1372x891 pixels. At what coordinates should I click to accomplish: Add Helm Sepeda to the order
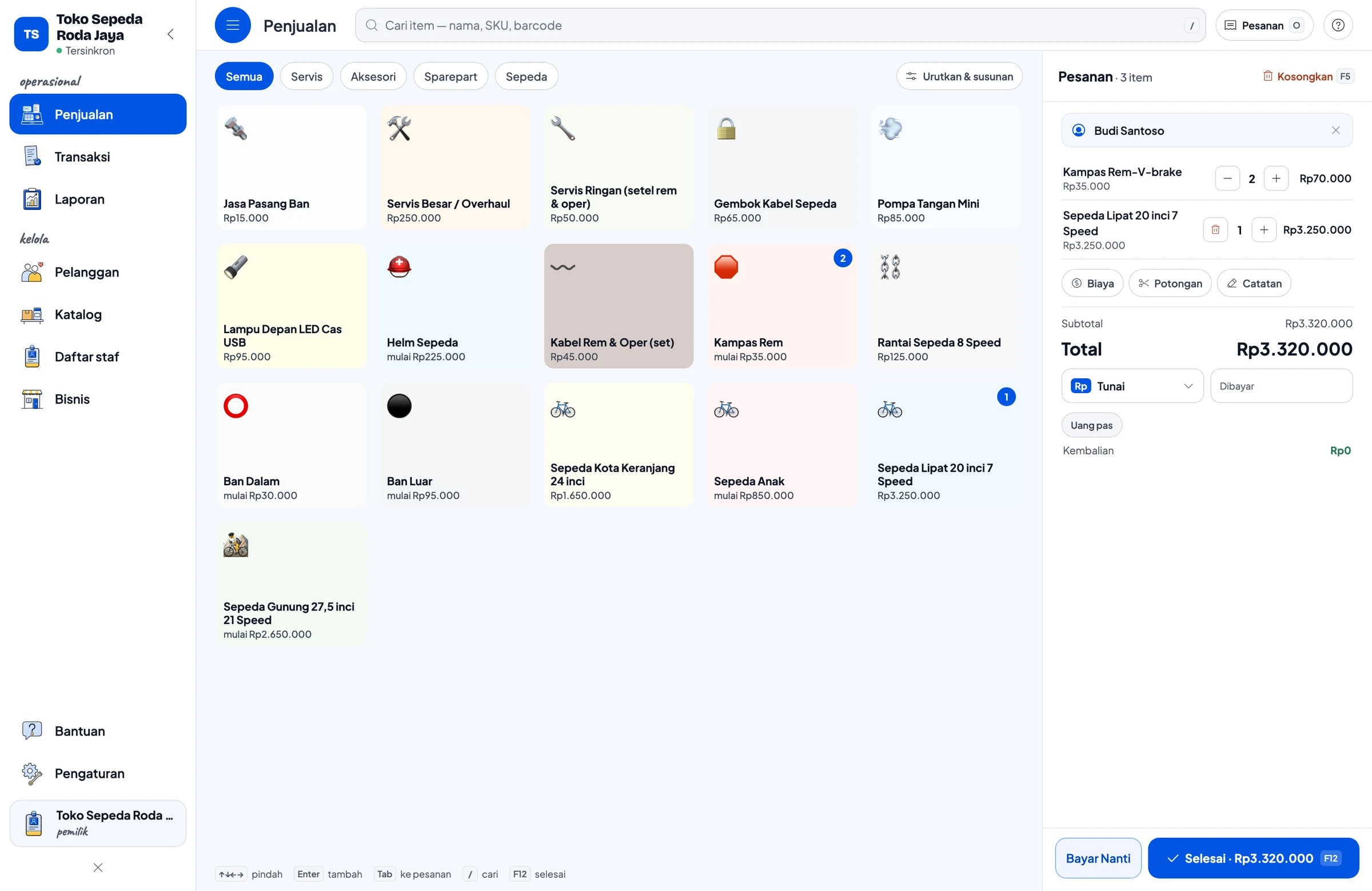(x=455, y=306)
